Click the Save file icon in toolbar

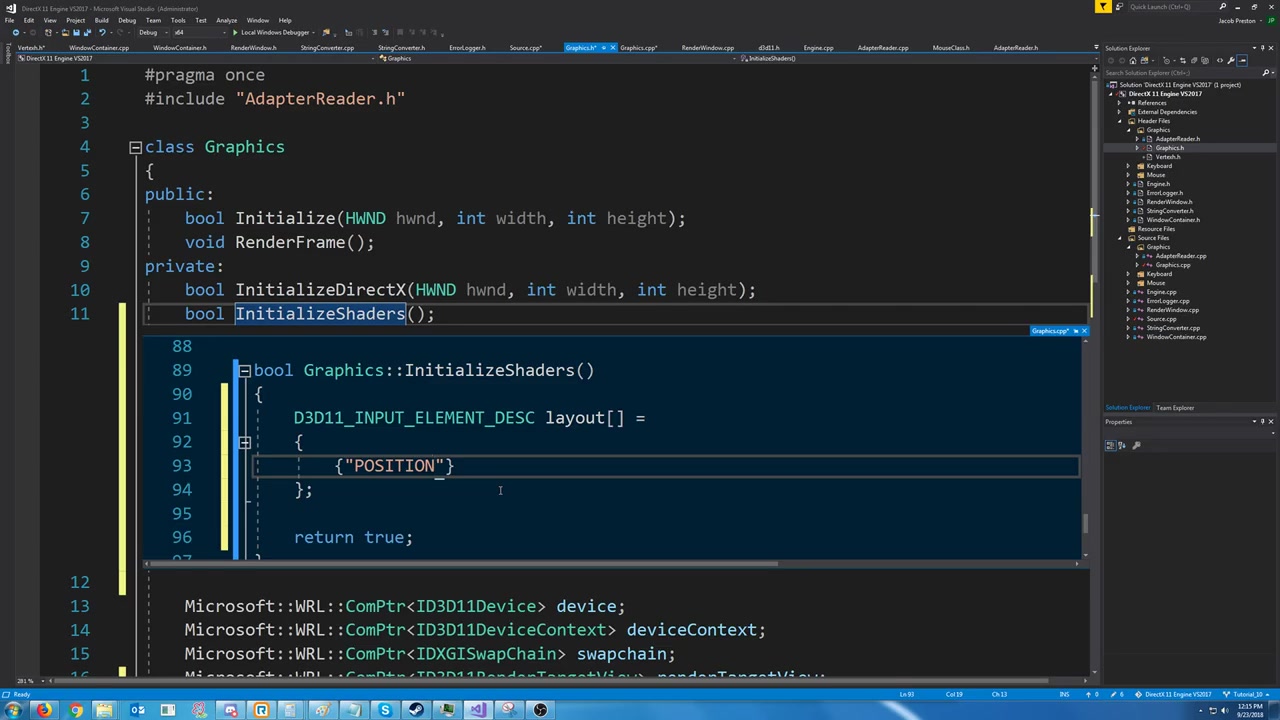(76, 32)
